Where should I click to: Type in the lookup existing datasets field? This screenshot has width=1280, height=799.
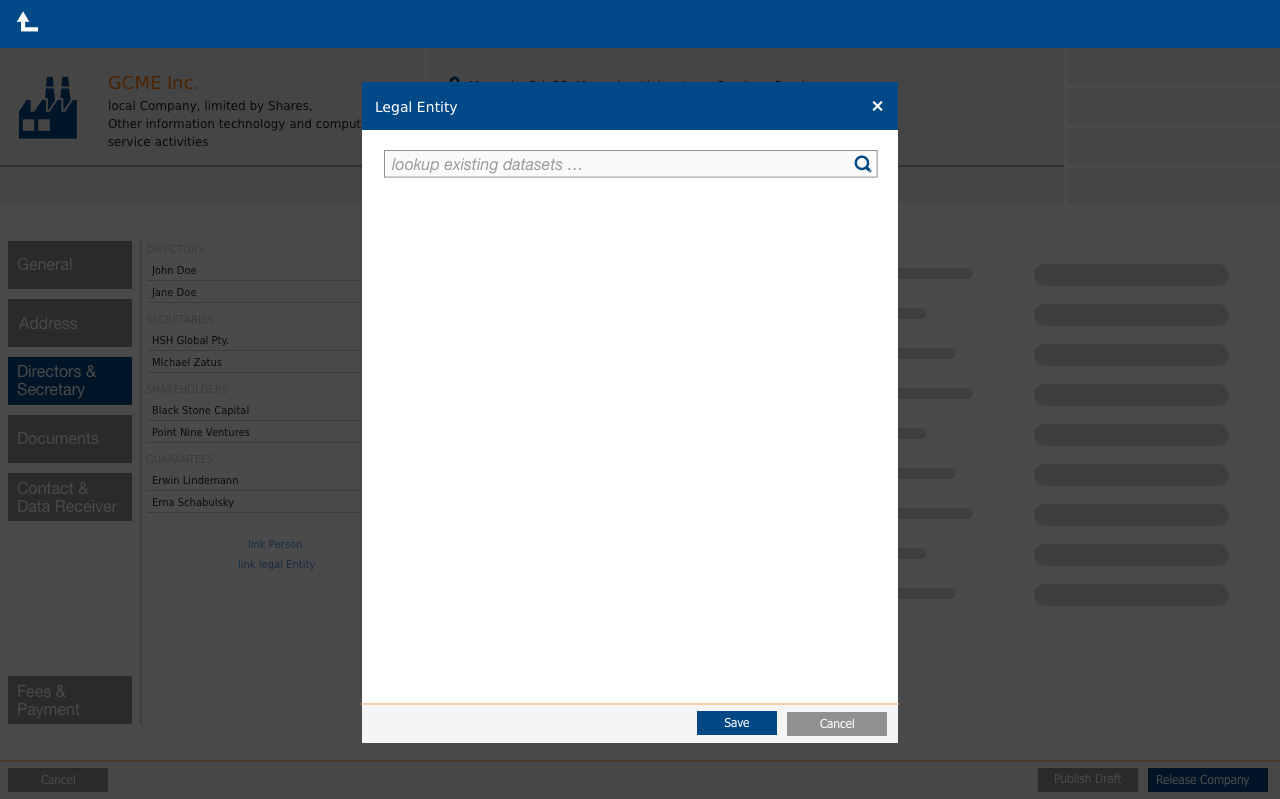tap(616, 164)
